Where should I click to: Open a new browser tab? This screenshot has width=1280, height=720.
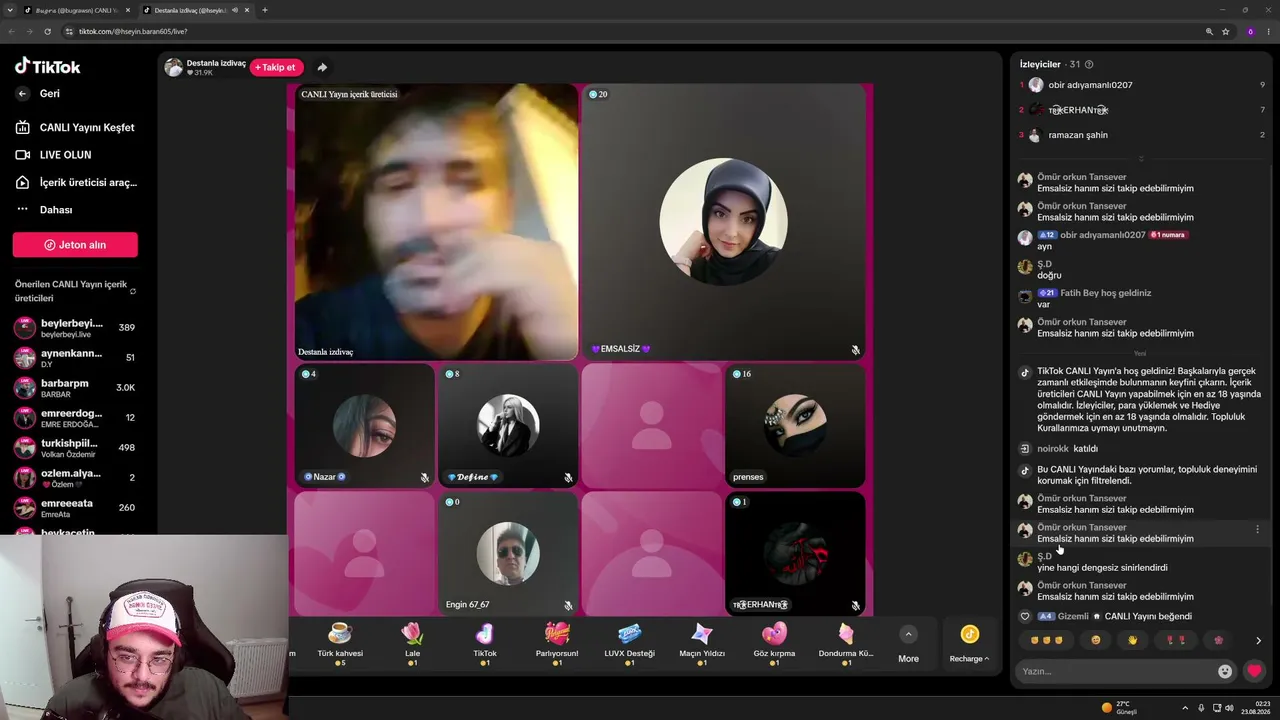pos(265,10)
